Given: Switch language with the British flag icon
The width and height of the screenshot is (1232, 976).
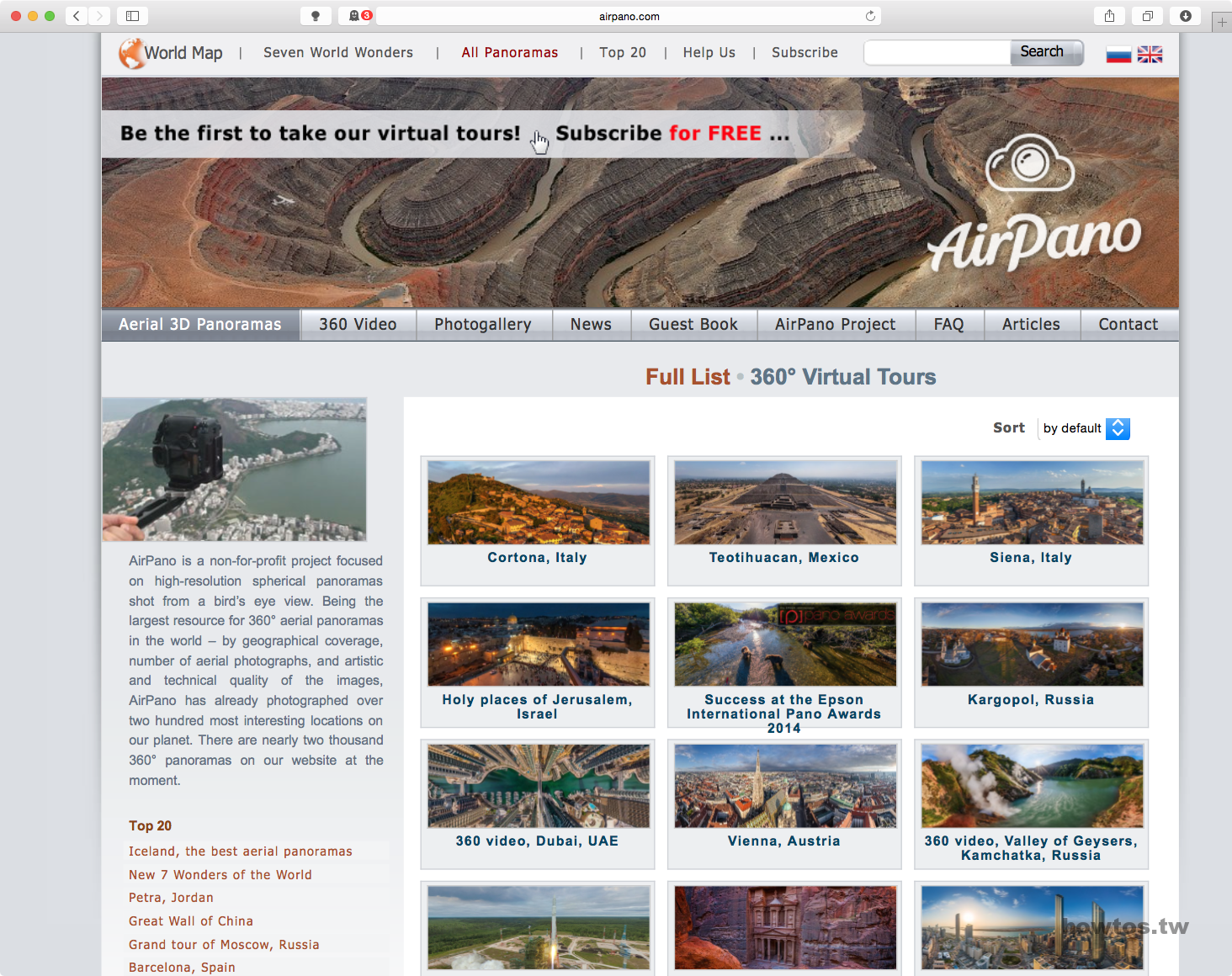Looking at the screenshot, I should 1150,55.
